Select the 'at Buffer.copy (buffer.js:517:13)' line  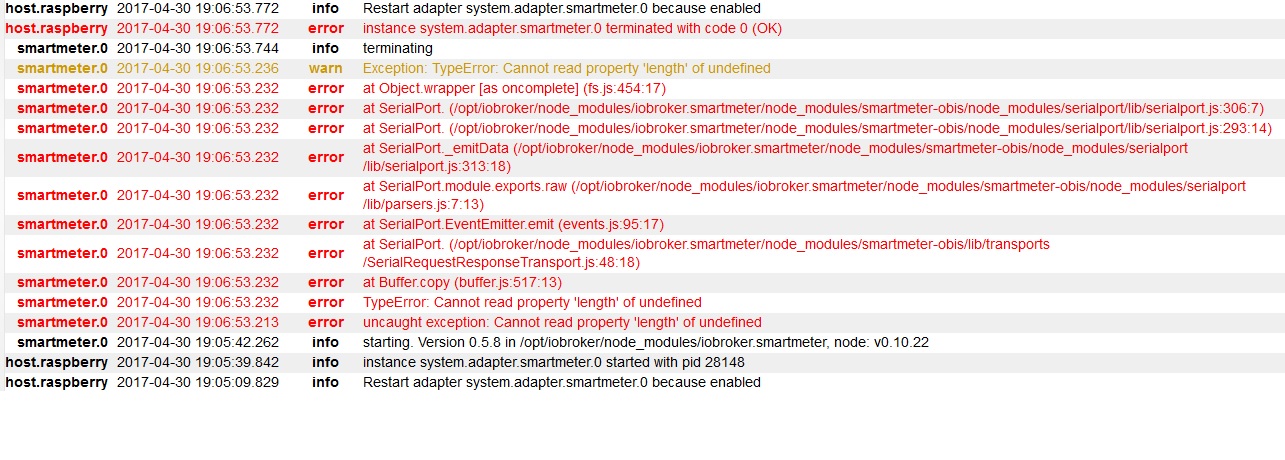pyautogui.click(x=462, y=282)
